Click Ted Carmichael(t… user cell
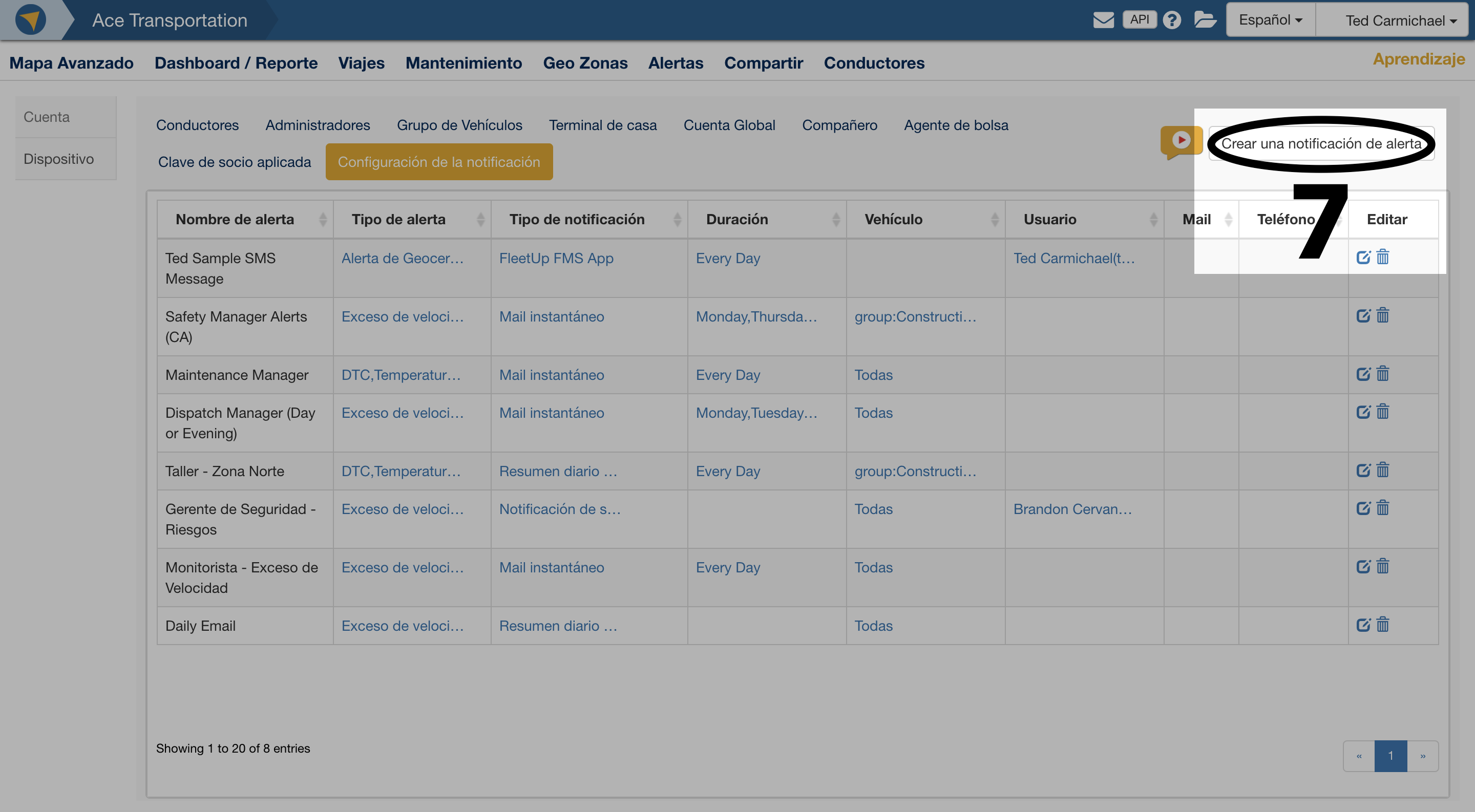Viewport: 1475px width, 812px height. [x=1073, y=258]
